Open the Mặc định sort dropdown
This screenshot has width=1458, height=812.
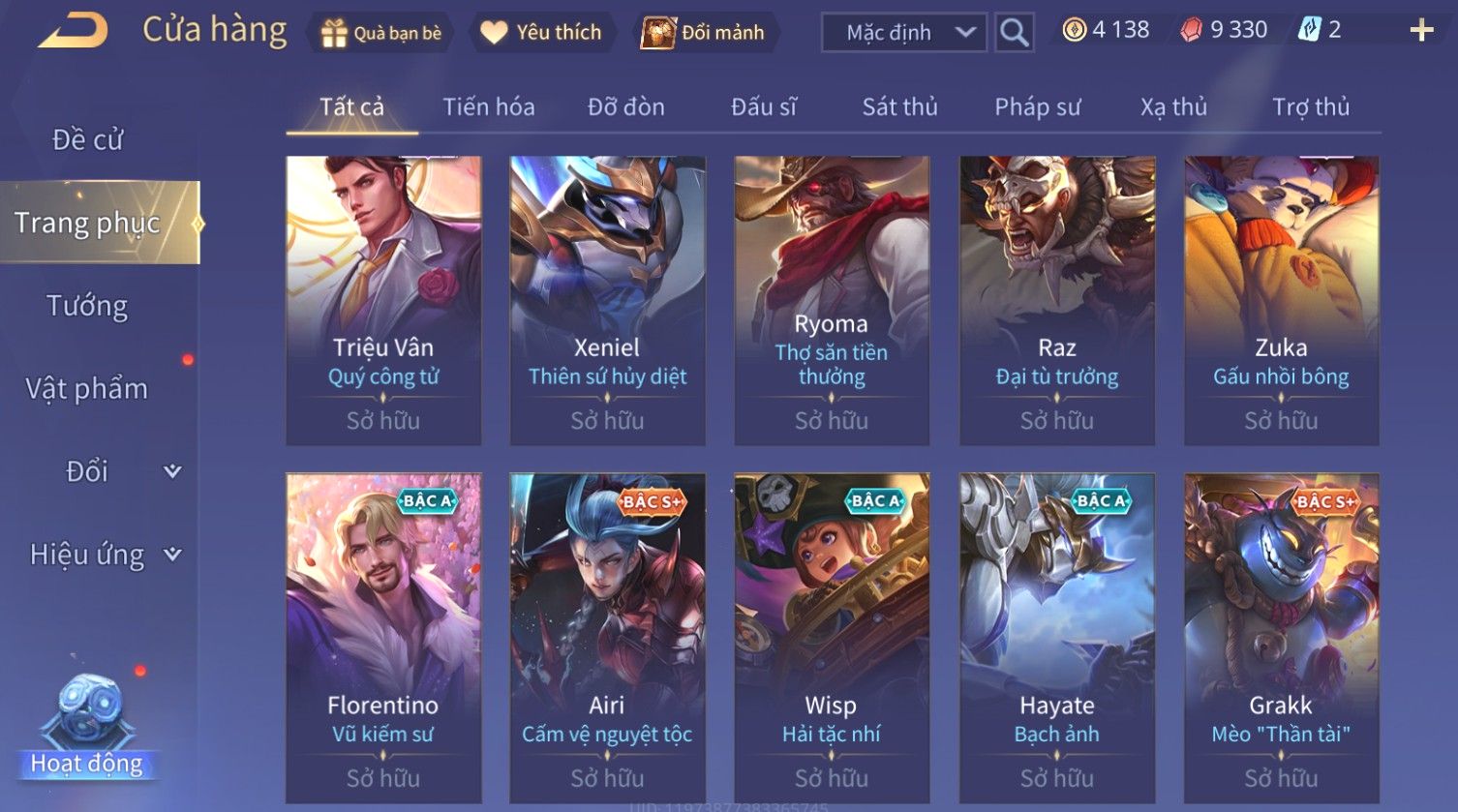tap(904, 32)
